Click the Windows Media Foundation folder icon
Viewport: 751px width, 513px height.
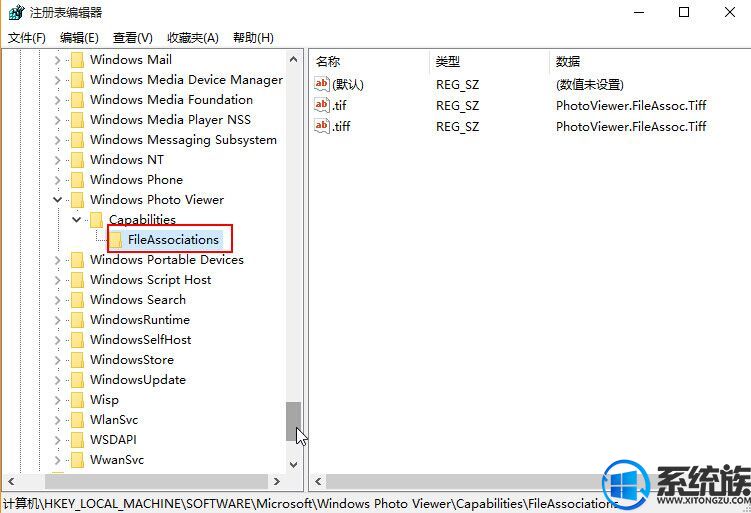pyautogui.click(x=78, y=100)
